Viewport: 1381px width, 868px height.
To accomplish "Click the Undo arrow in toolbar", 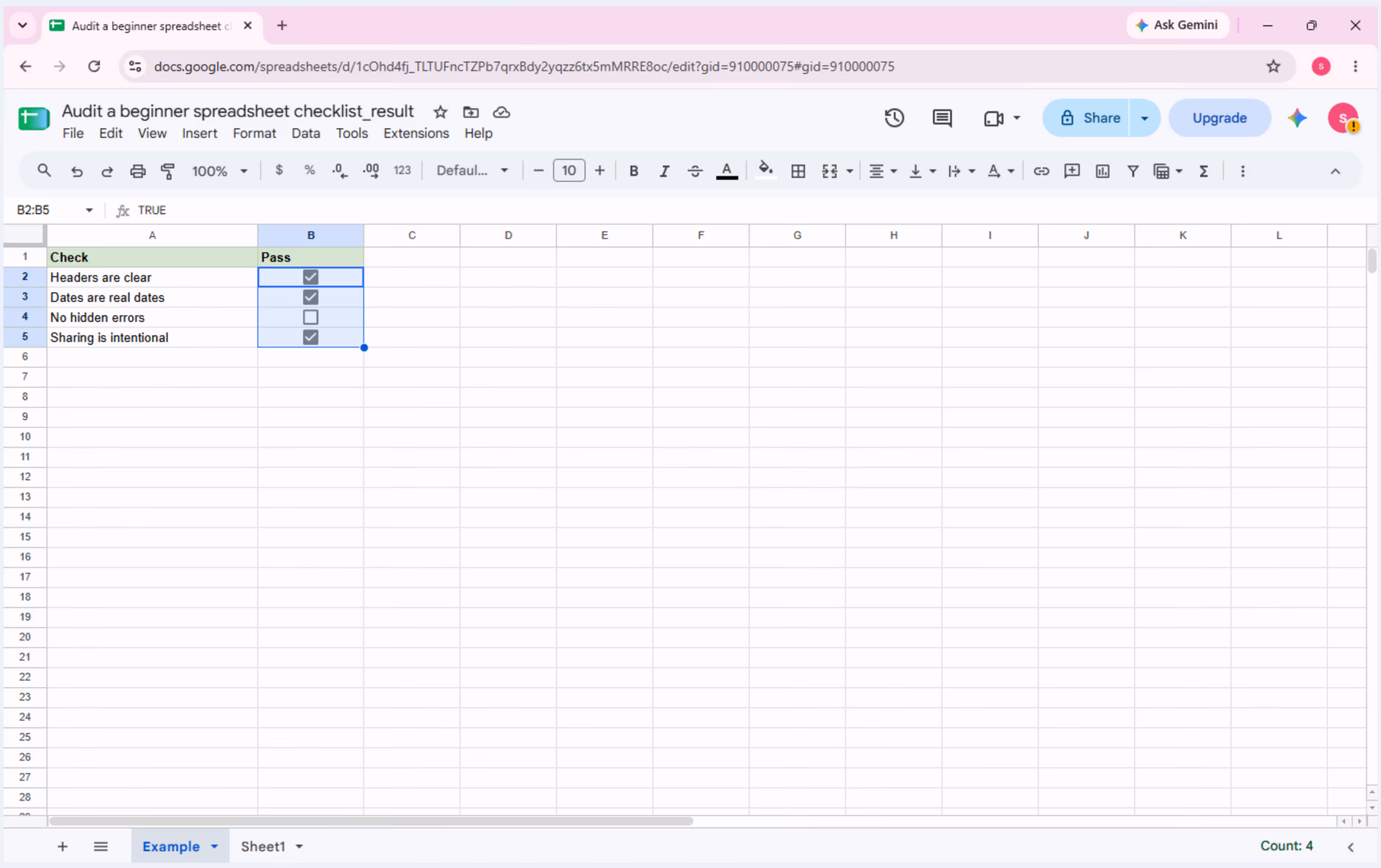I will click(77, 171).
